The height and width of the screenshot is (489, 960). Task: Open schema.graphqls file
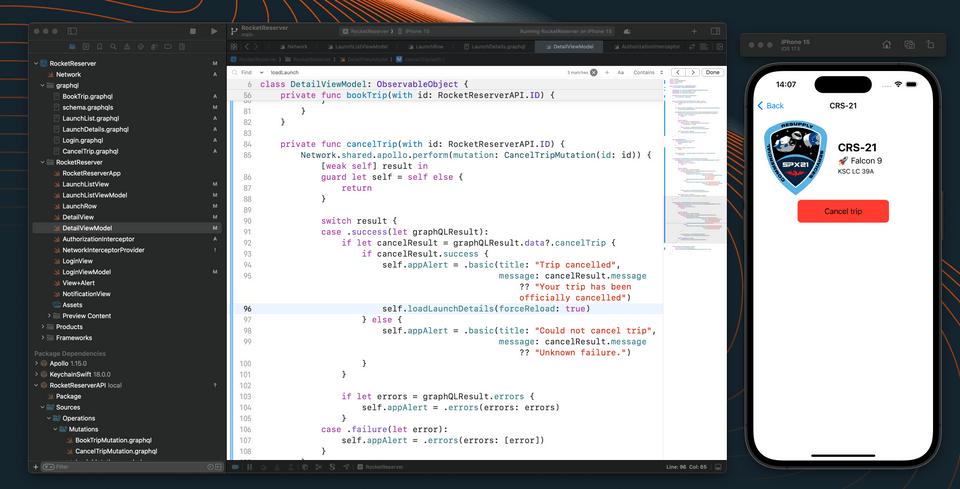pos(88,107)
